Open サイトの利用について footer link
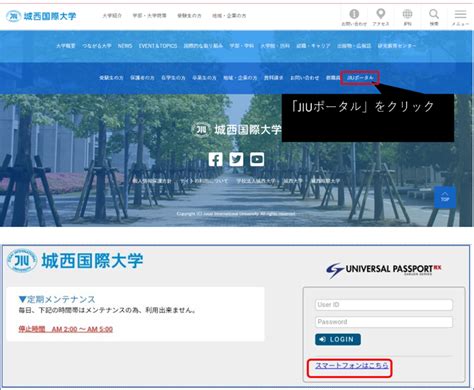Image resolution: width=474 pixels, height=390 pixels. point(204,181)
